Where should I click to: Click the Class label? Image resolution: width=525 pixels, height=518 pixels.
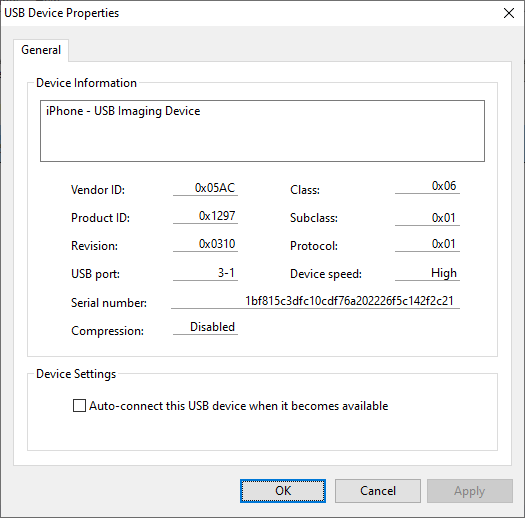click(x=305, y=190)
